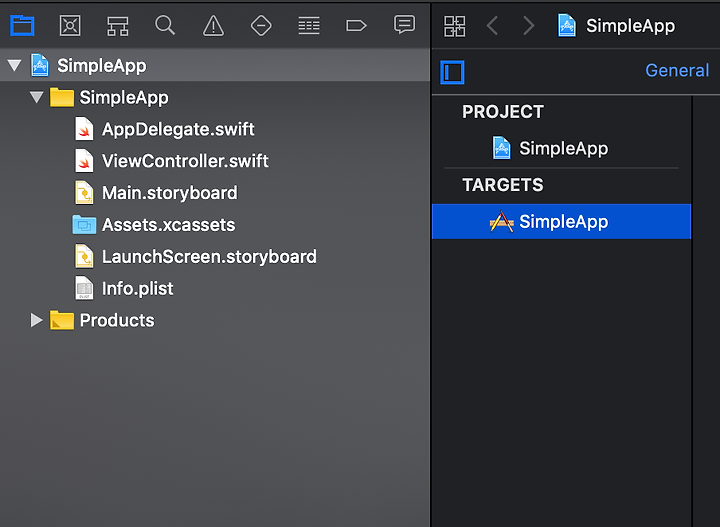Show the Breakpoint navigator tag icon
This screenshot has width=720, height=527.
(x=356, y=26)
